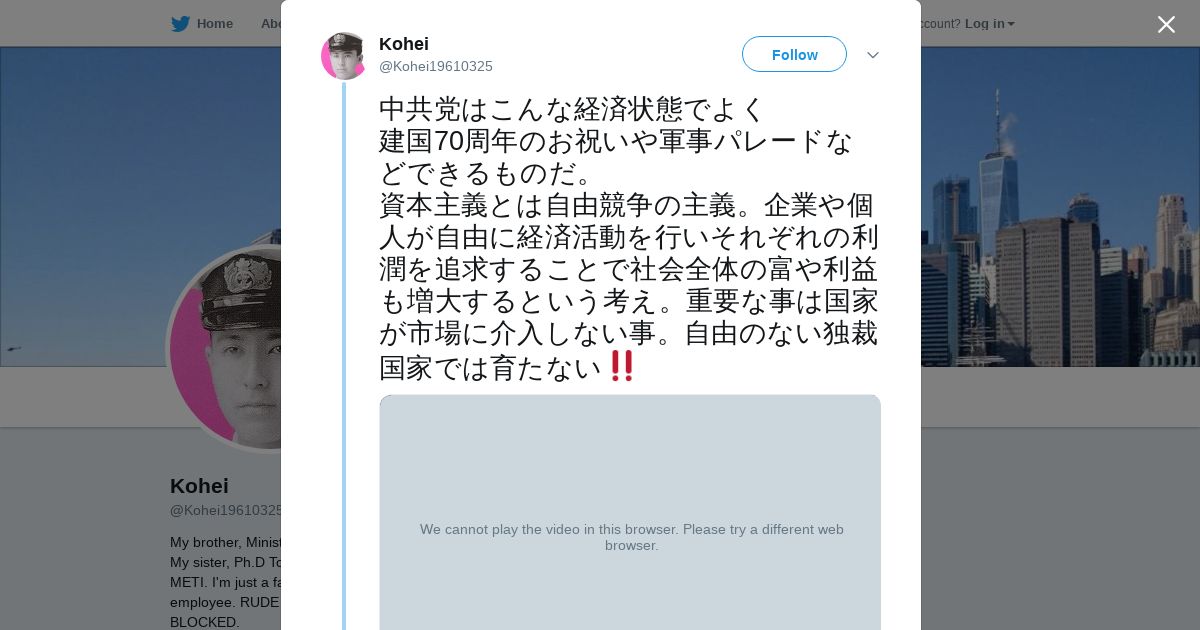The image size is (1200, 630).
Task: Open the partially hidden About menu item
Action: (x=270, y=24)
